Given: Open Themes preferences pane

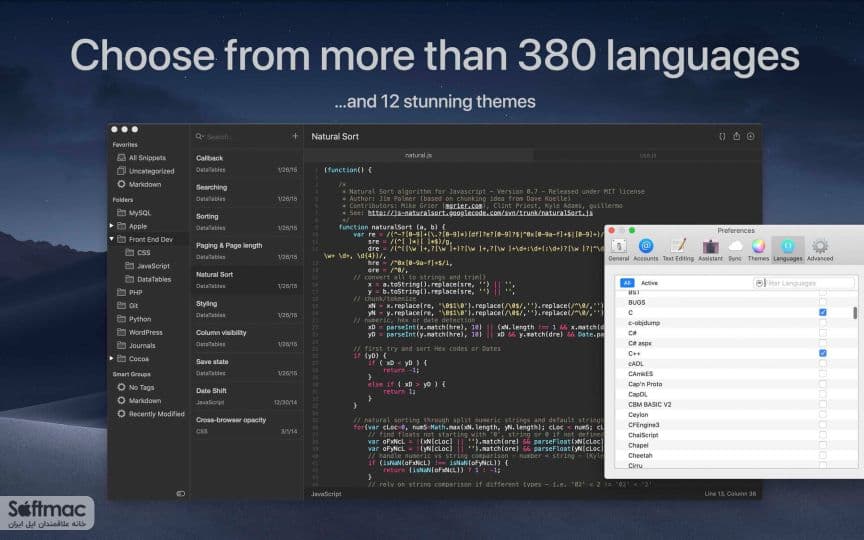Looking at the screenshot, I should 758,250.
